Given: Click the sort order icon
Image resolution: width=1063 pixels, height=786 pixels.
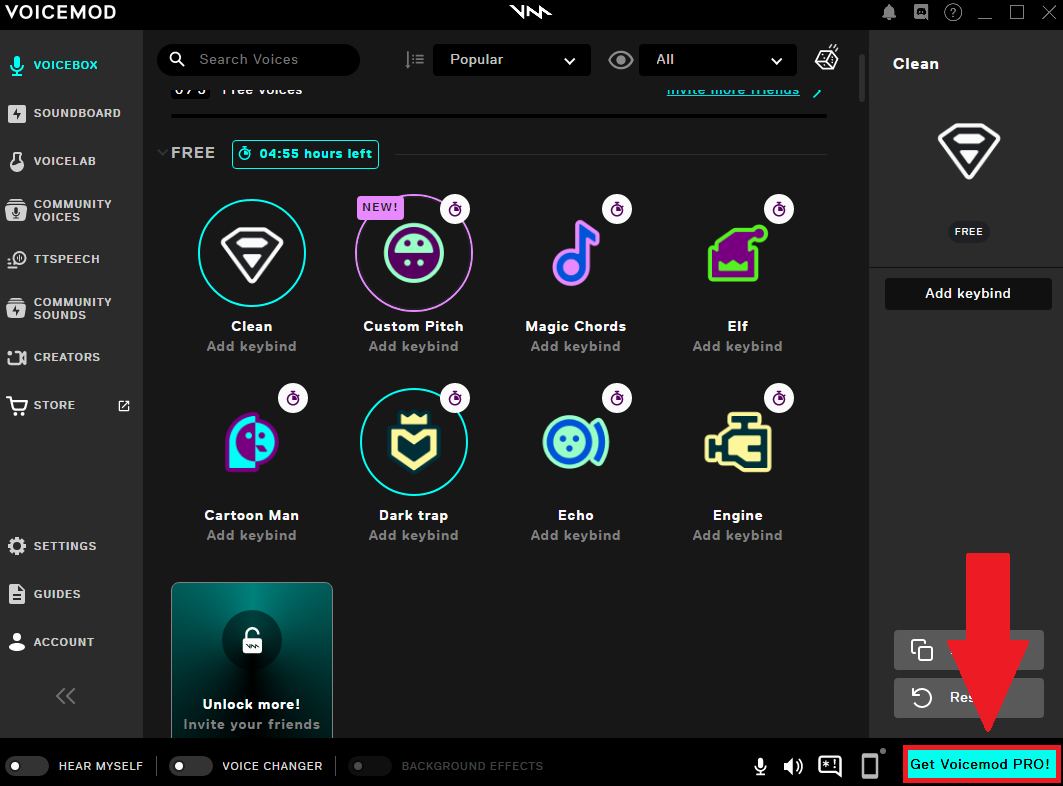Looking at the screenshot, I should (x=414, y=60).
